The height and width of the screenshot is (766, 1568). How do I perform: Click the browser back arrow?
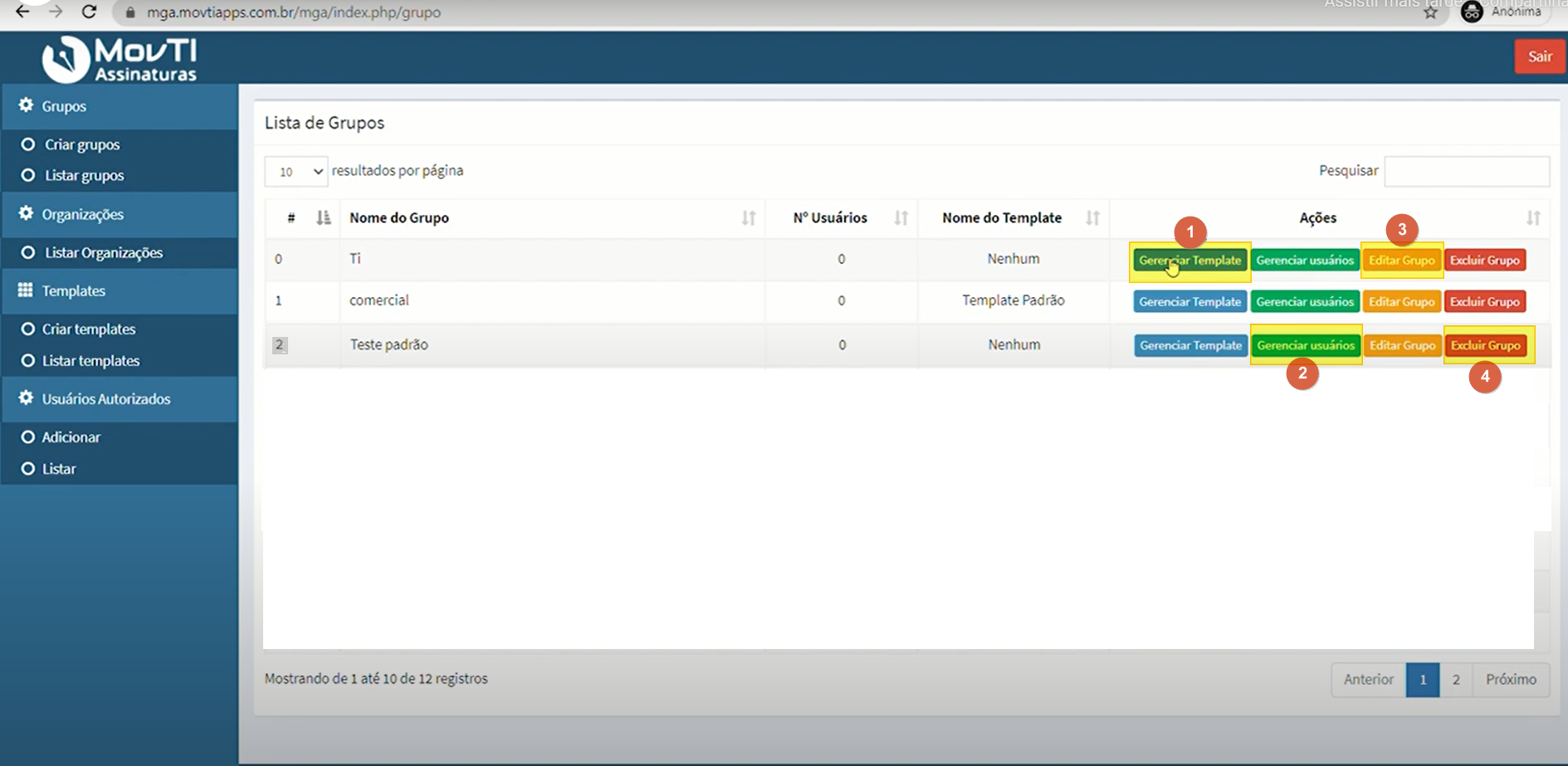pyautogui.click(x=22, y=12)
